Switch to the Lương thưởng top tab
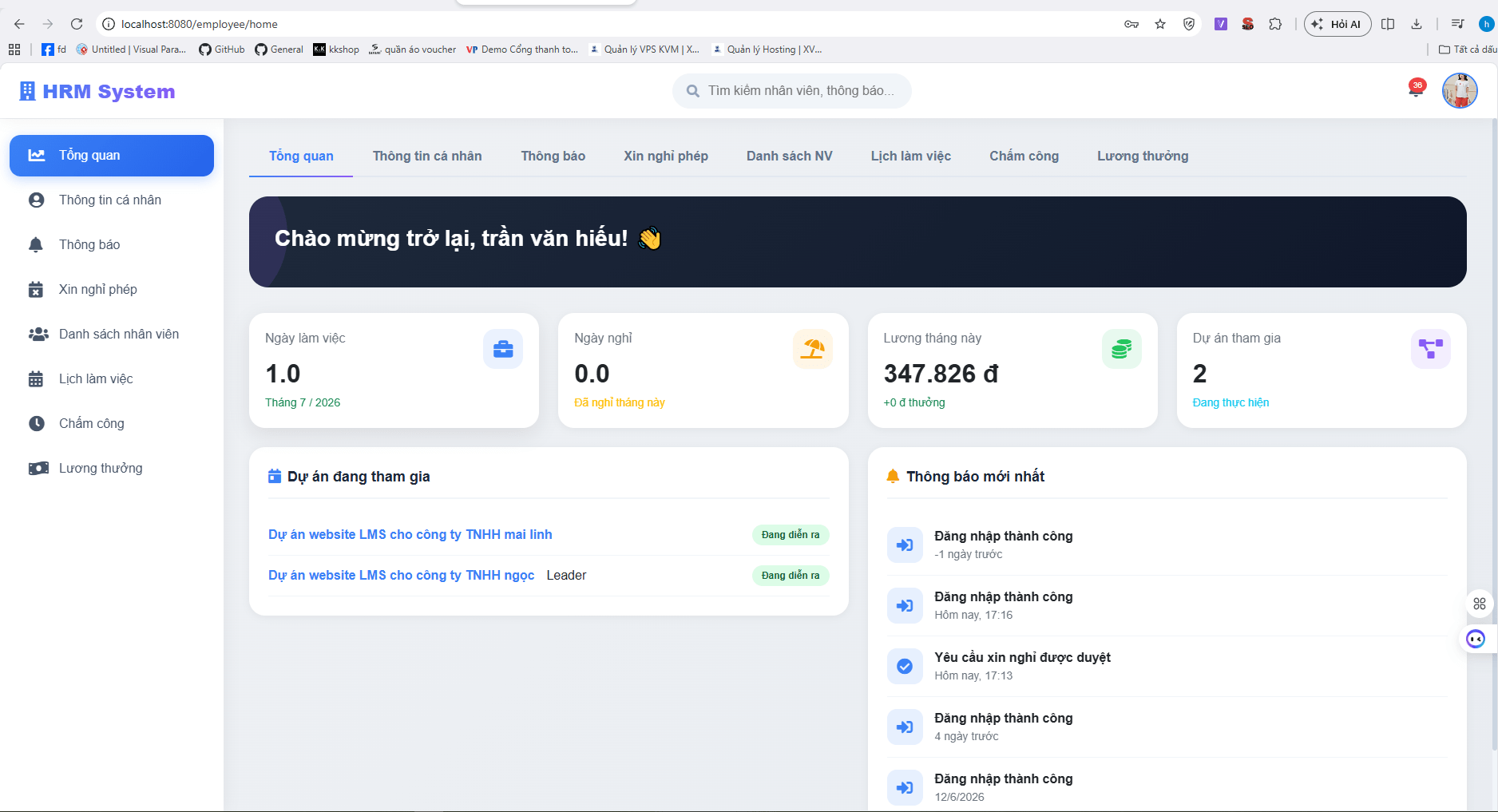Viewport: 1498px width, 812px height. coord(1143,156)
